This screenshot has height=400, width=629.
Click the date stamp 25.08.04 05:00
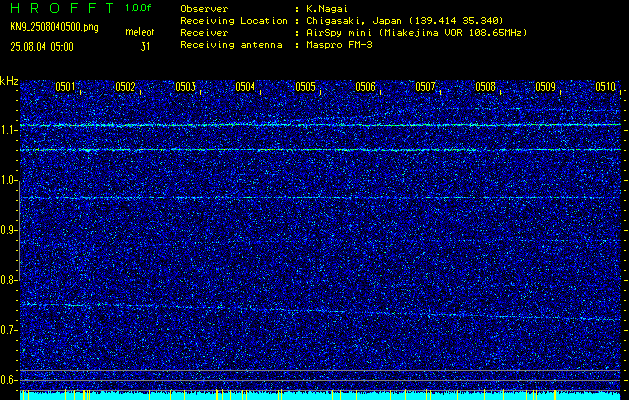coord(42,47)
